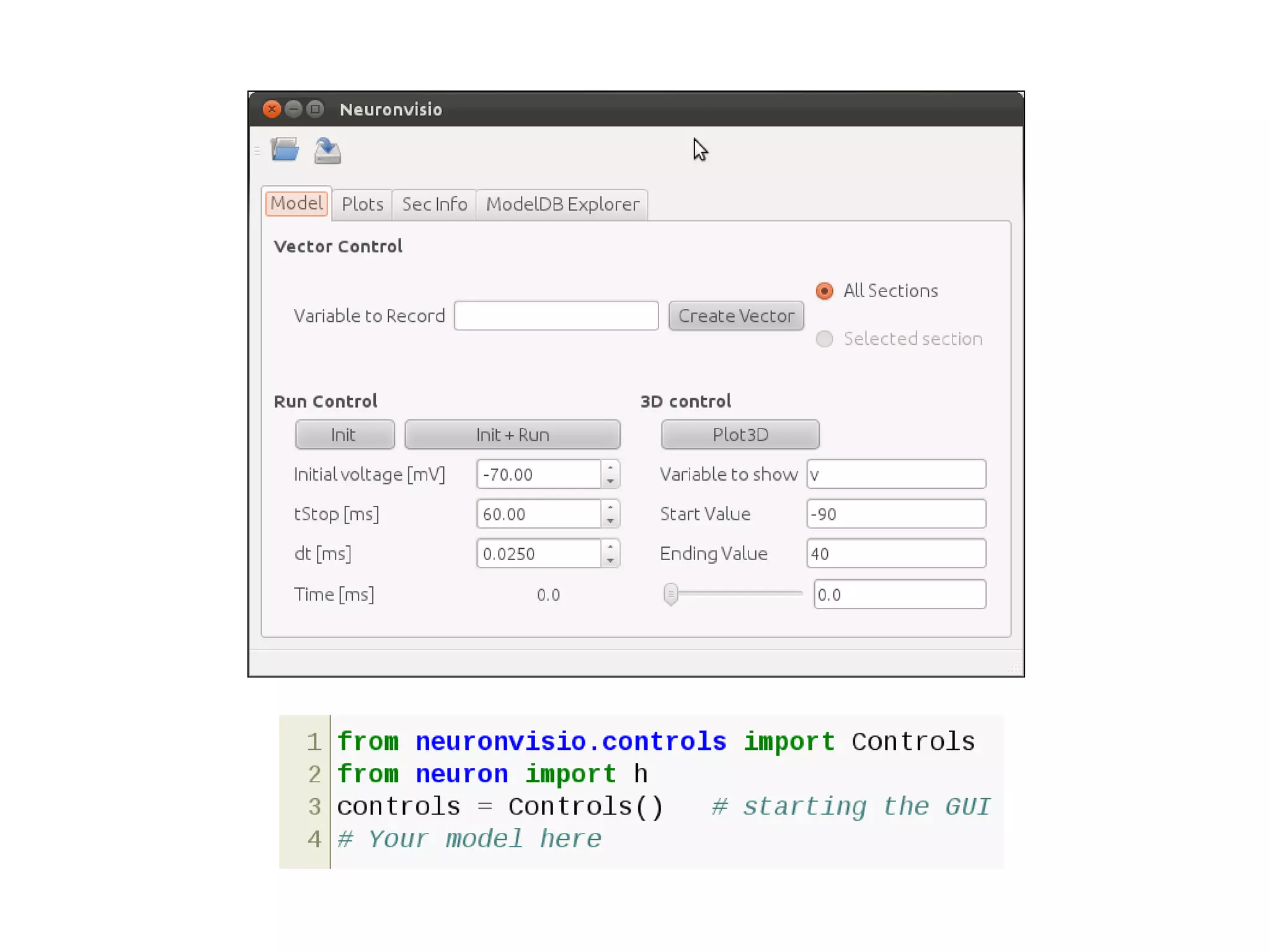
Task: Click the time slider handle
Action: pyautogui.click(x=670, y=594)
